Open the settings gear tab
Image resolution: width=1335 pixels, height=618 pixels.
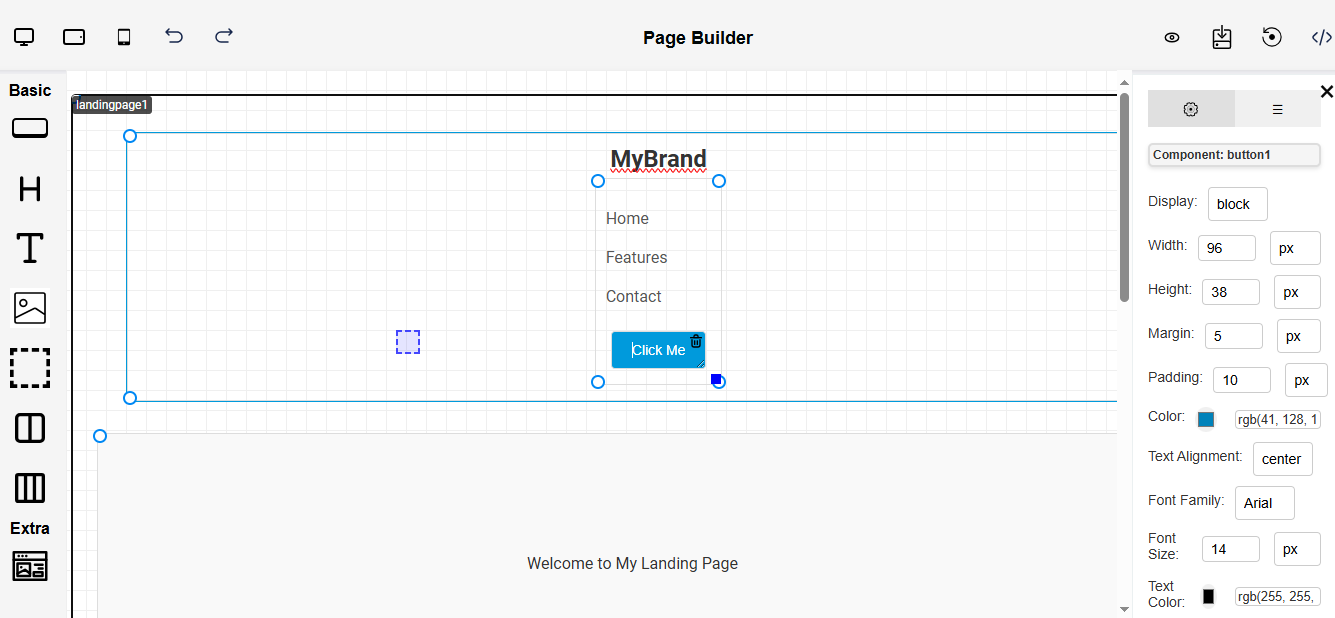pos(1191,109)
